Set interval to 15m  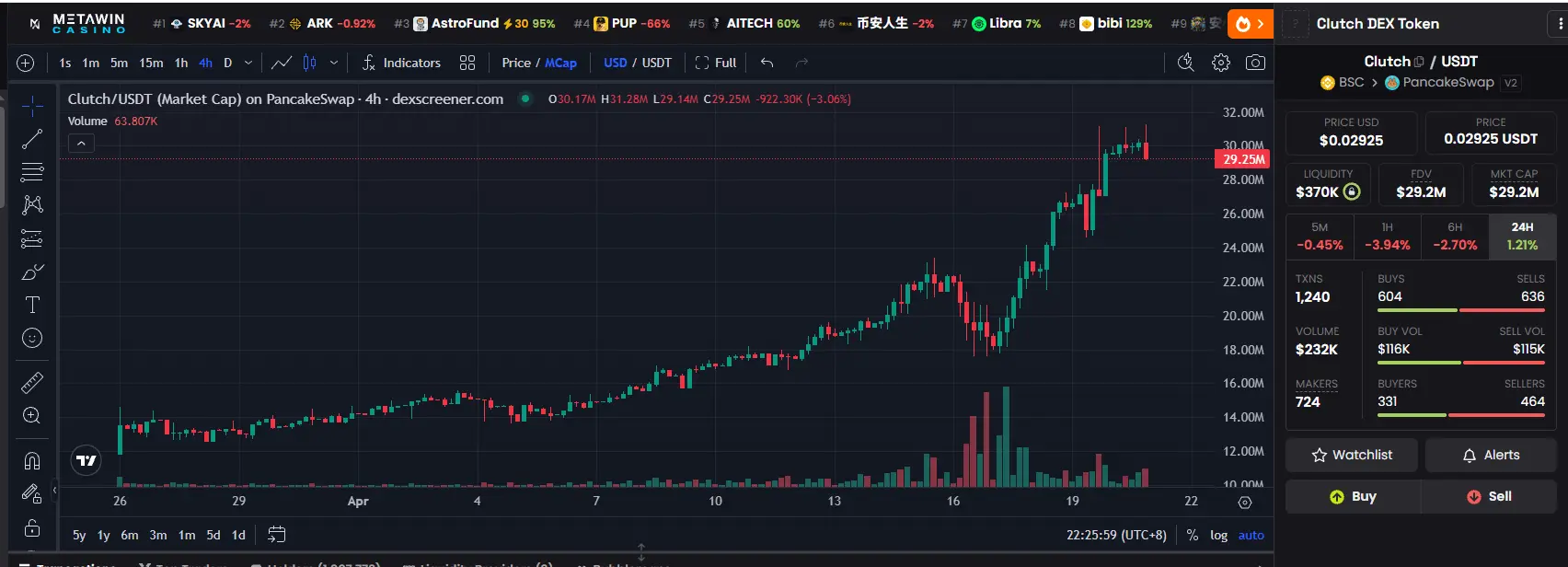[x=151, y=63]
